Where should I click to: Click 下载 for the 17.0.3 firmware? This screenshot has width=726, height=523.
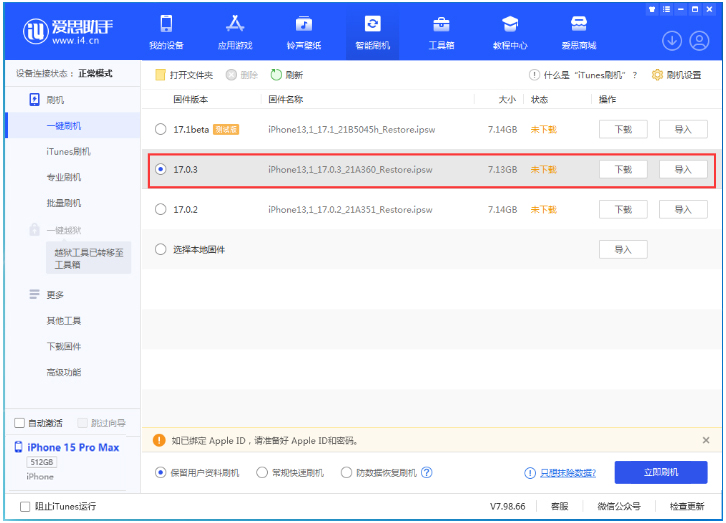tap(623, 169)
